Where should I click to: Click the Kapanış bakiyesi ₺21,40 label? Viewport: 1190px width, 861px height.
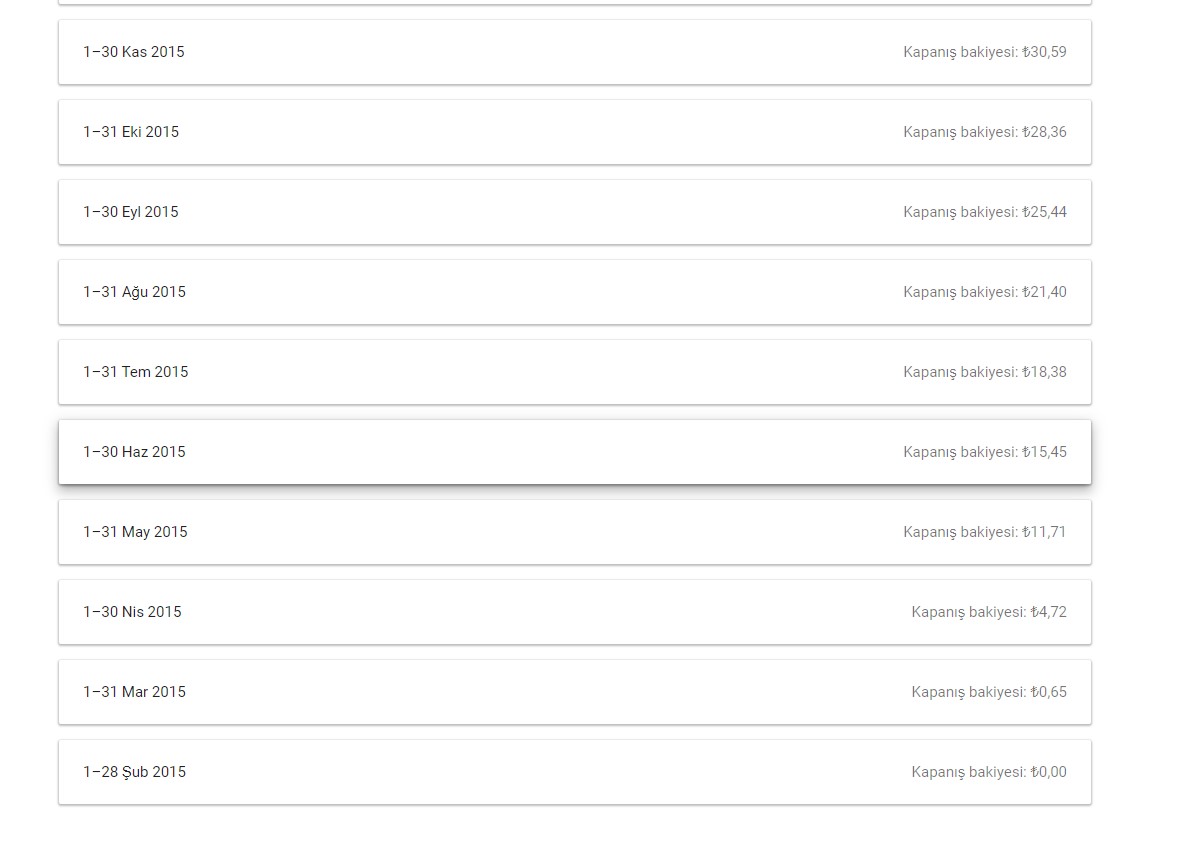tap(985, 292)
